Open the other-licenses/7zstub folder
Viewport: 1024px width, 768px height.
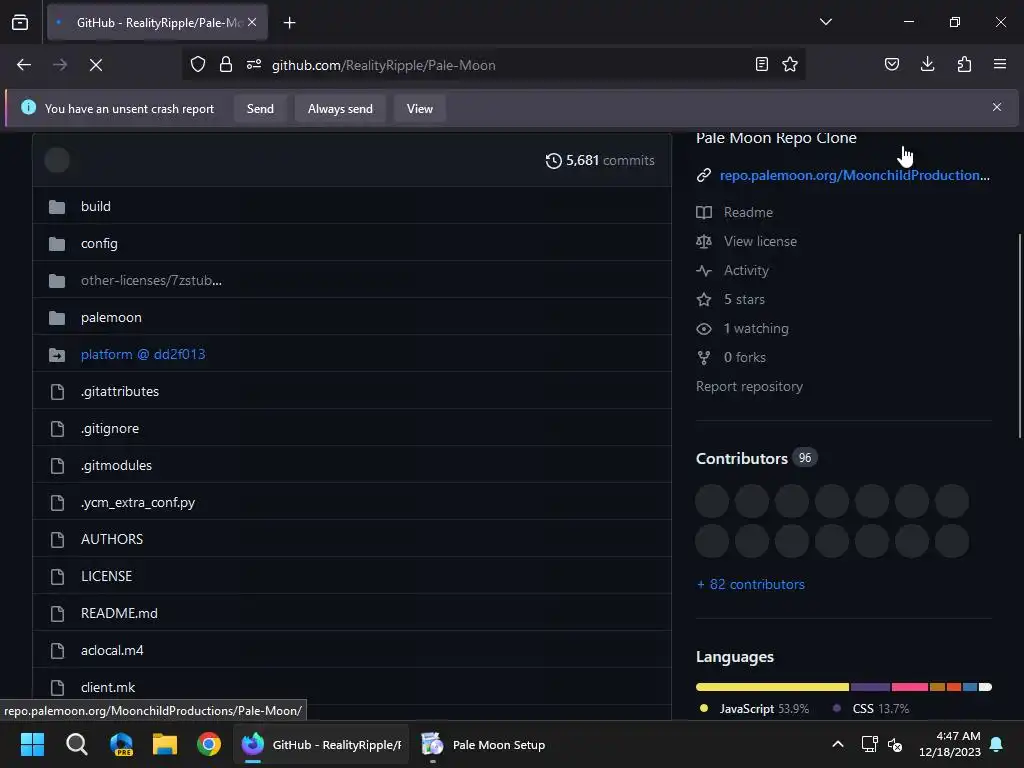tap(152, 281)
